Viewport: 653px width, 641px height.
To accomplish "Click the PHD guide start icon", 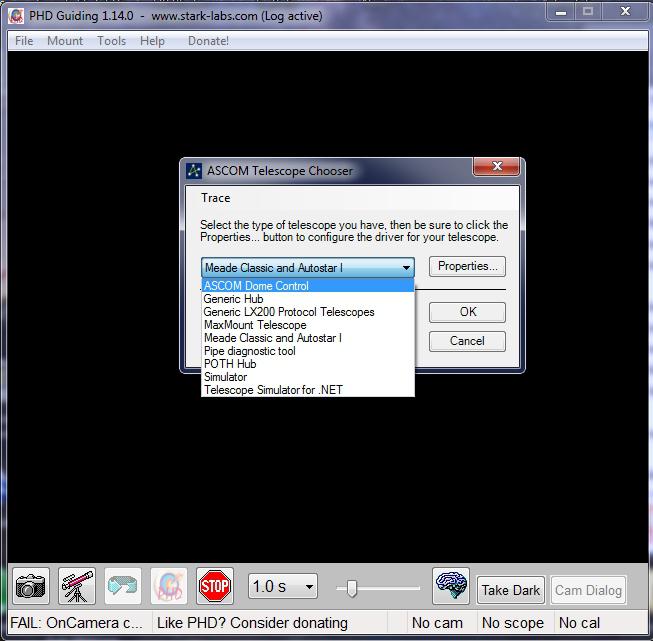I will pyautogui.click(x=169, y=586).
